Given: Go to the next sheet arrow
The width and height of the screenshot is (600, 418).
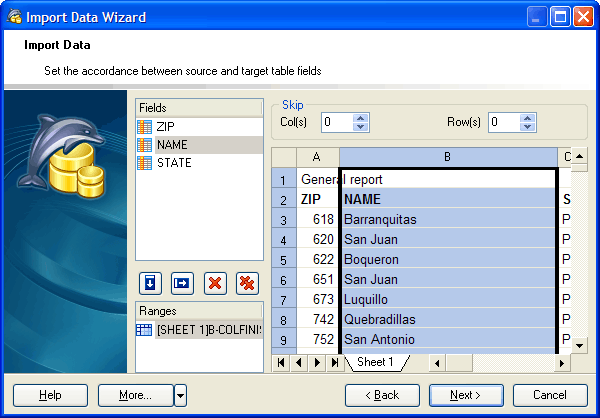Looking at the screenshot, I should click(317, 362).
